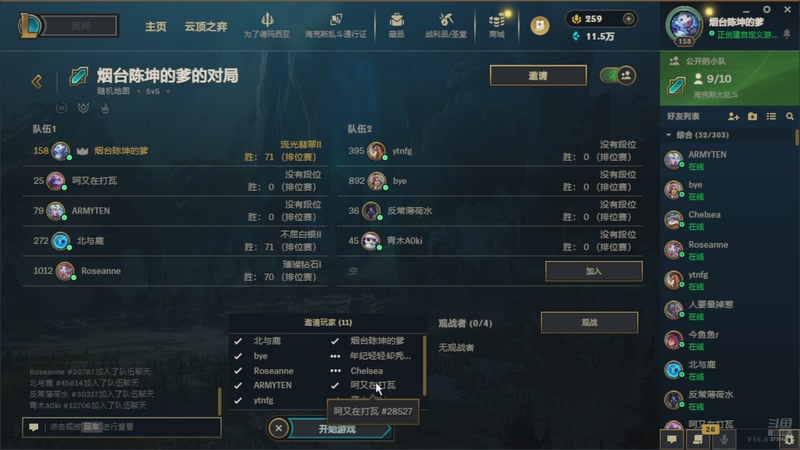Collapse the 综合 (32/303) friends group
This screenshot has height=450, width=800.
click(668, 135)
